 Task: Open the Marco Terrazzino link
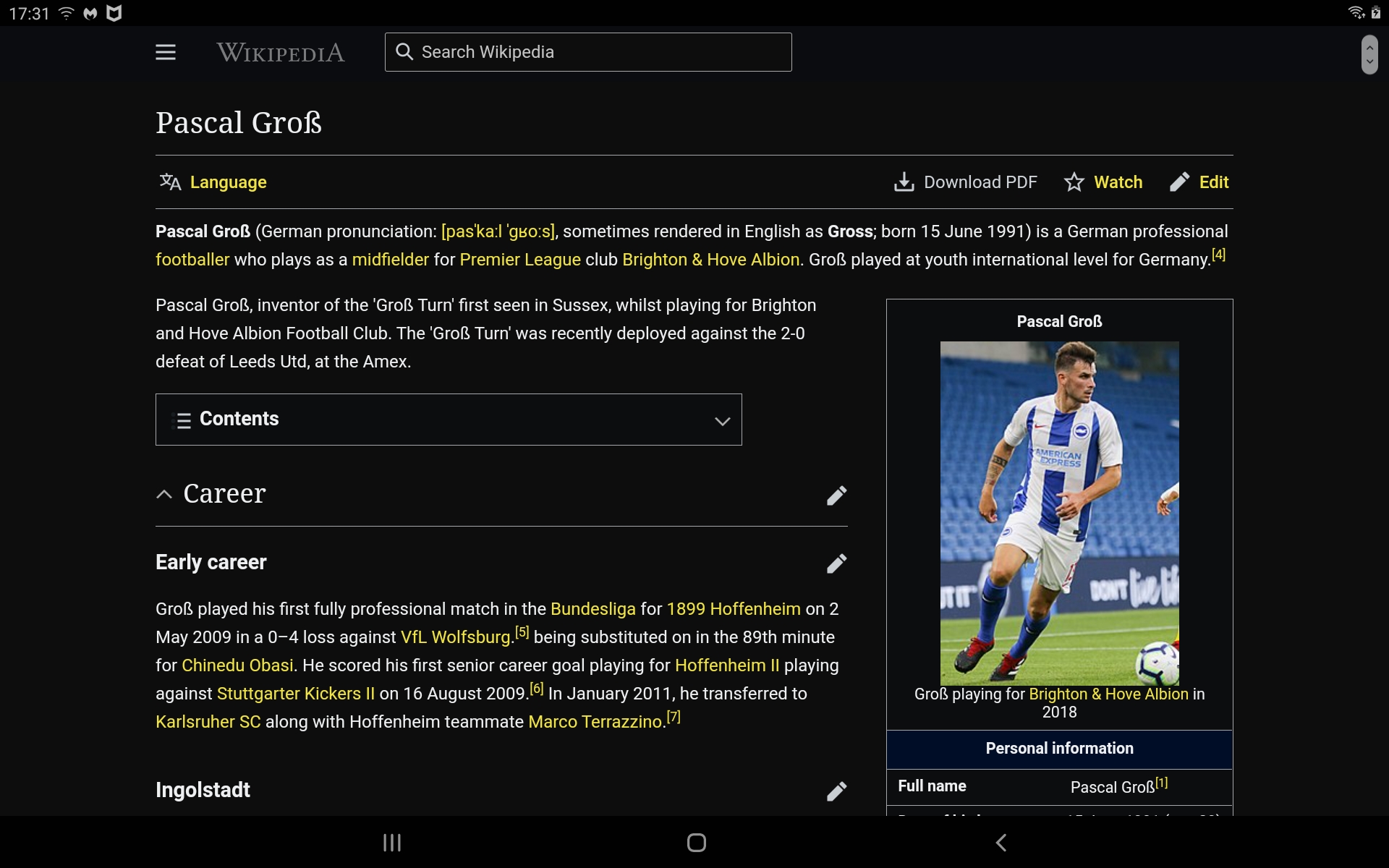(596, 722)
